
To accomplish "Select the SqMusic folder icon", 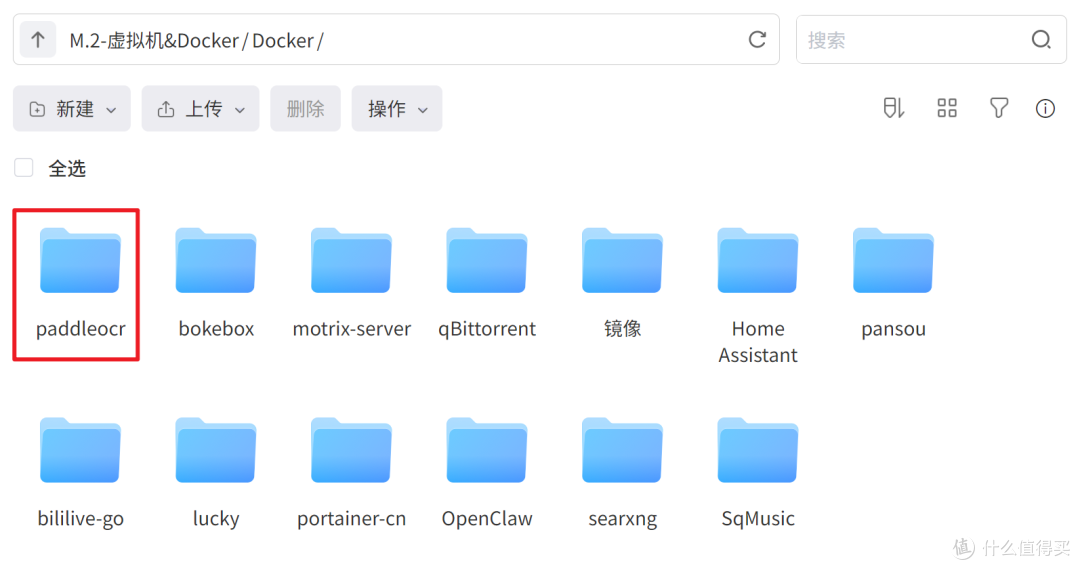I will coord(758,450).
